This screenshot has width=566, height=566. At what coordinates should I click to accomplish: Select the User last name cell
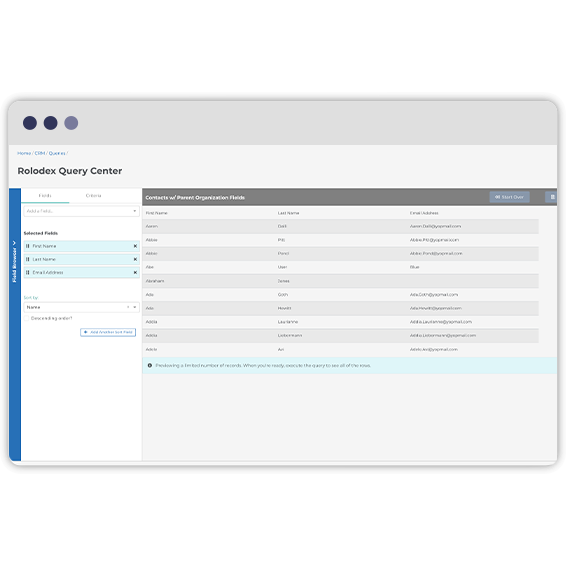click(282, 267)
